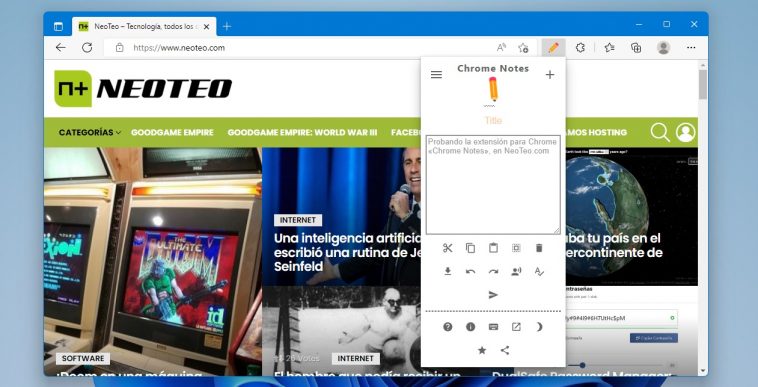Image resolution: width=758 pixels, height=387 pixels.
Task: Select all text in the note
Action: 516,248
